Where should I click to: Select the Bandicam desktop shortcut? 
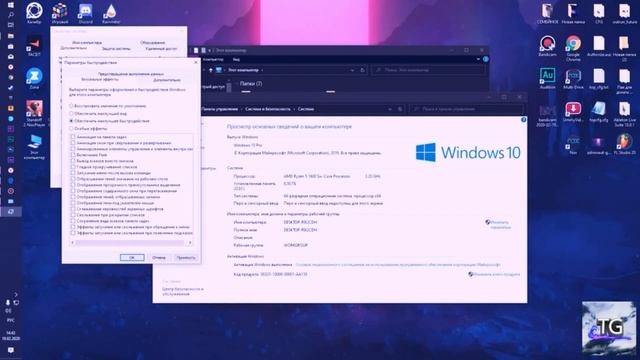click(x=547, y=46)
